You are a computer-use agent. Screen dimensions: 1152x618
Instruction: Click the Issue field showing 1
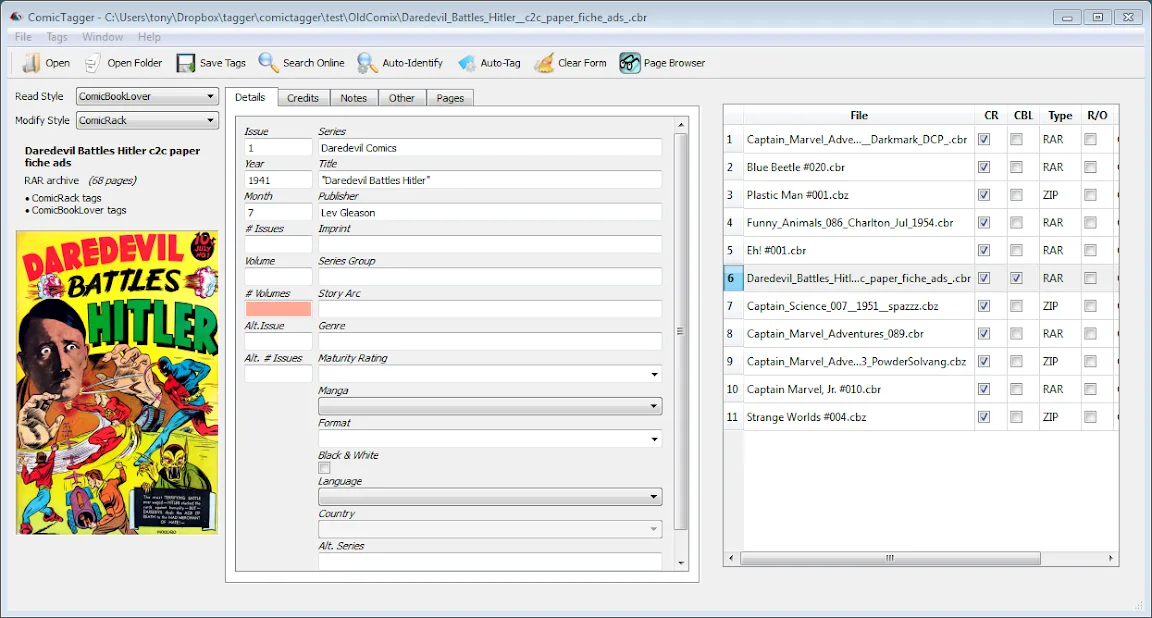point(278,148)
